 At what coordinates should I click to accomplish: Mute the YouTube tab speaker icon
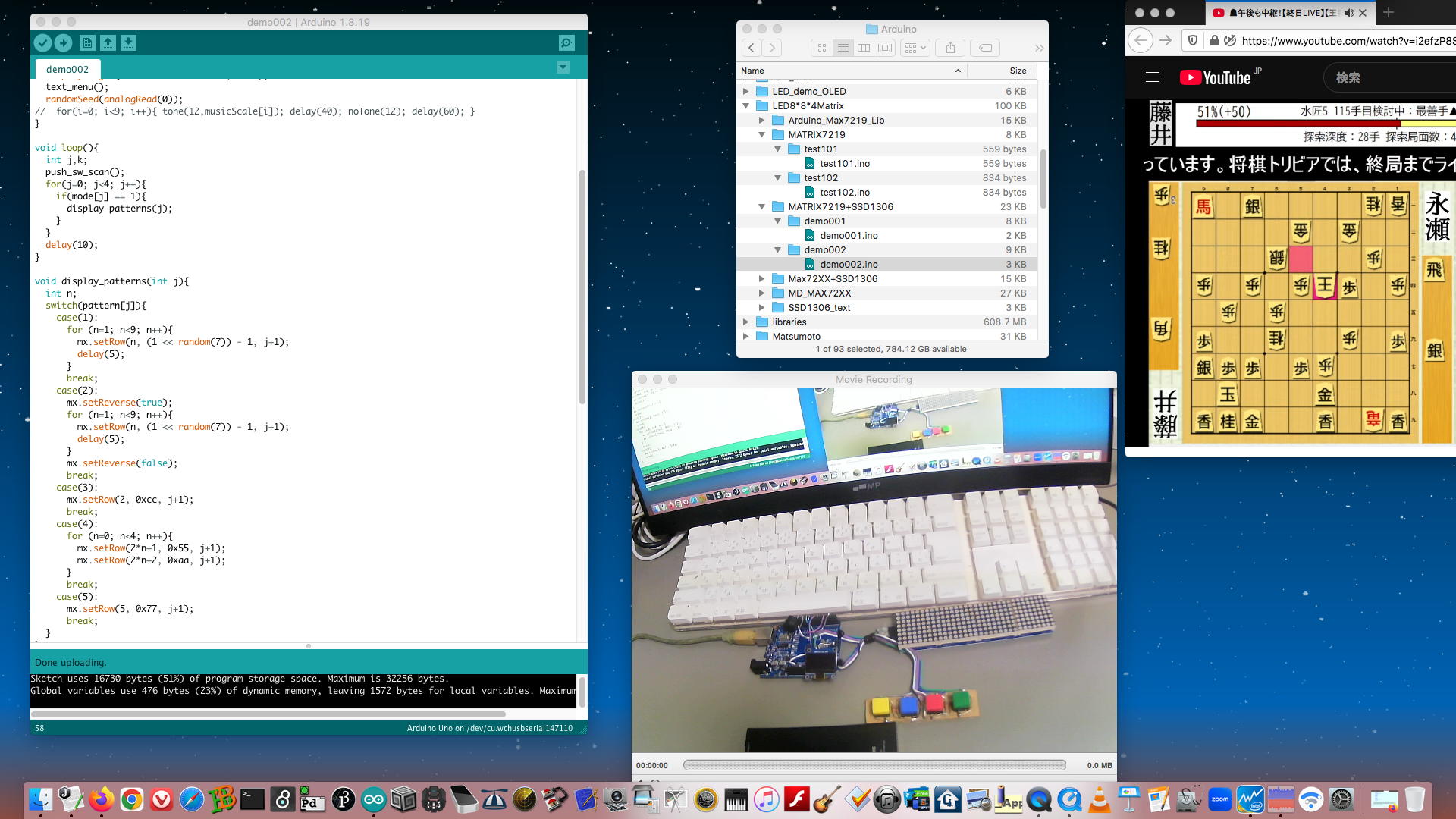pos(1349,13)
